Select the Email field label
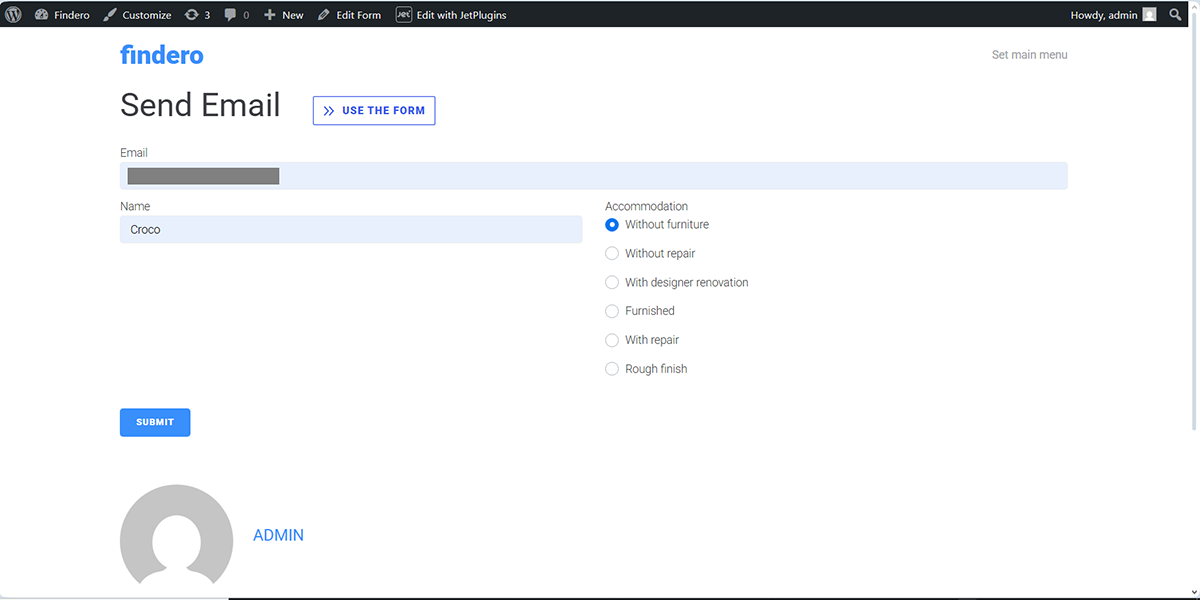Viewport: 1200px width, 600px height. (x=134, y=153)
